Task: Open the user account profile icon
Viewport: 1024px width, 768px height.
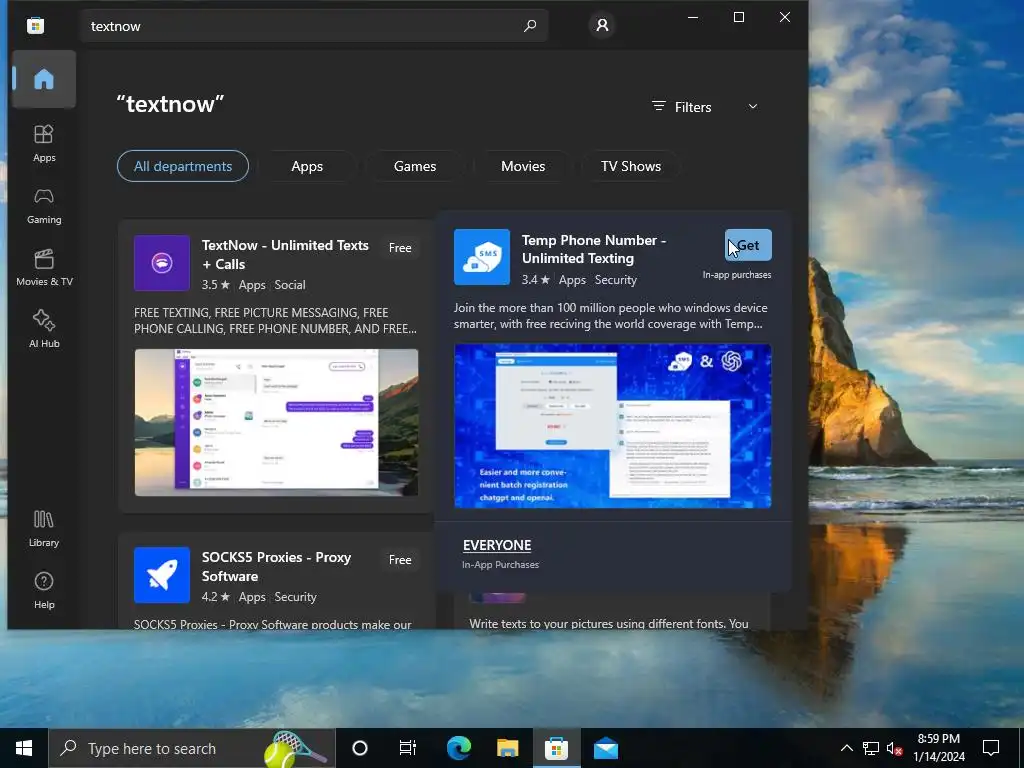Action: 602,25
